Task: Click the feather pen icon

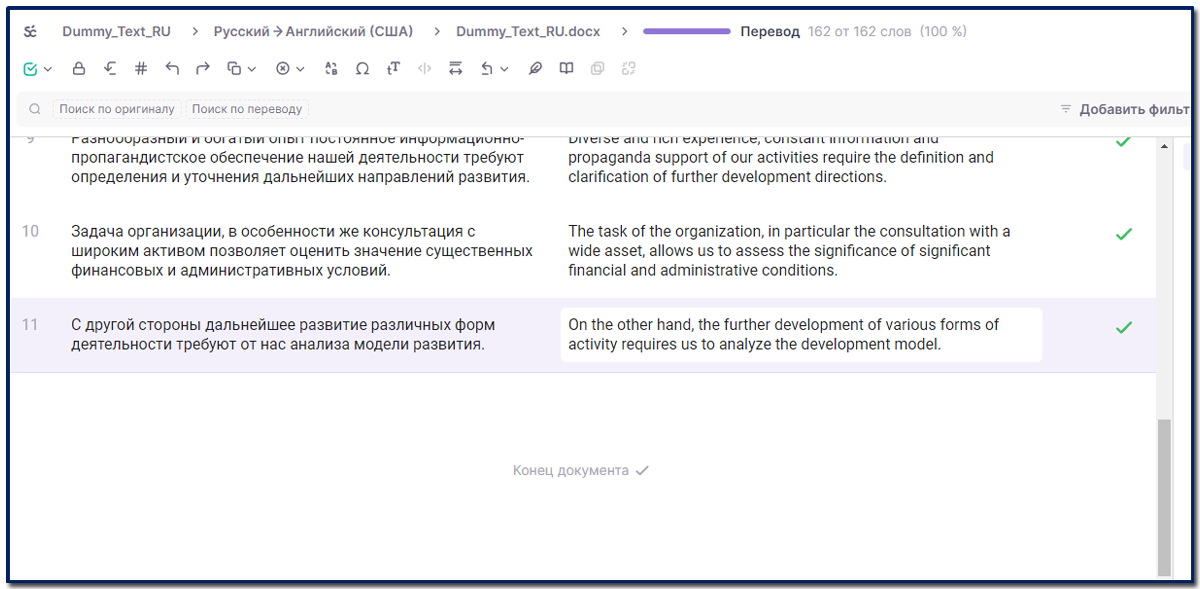Action: click(535, 69)
